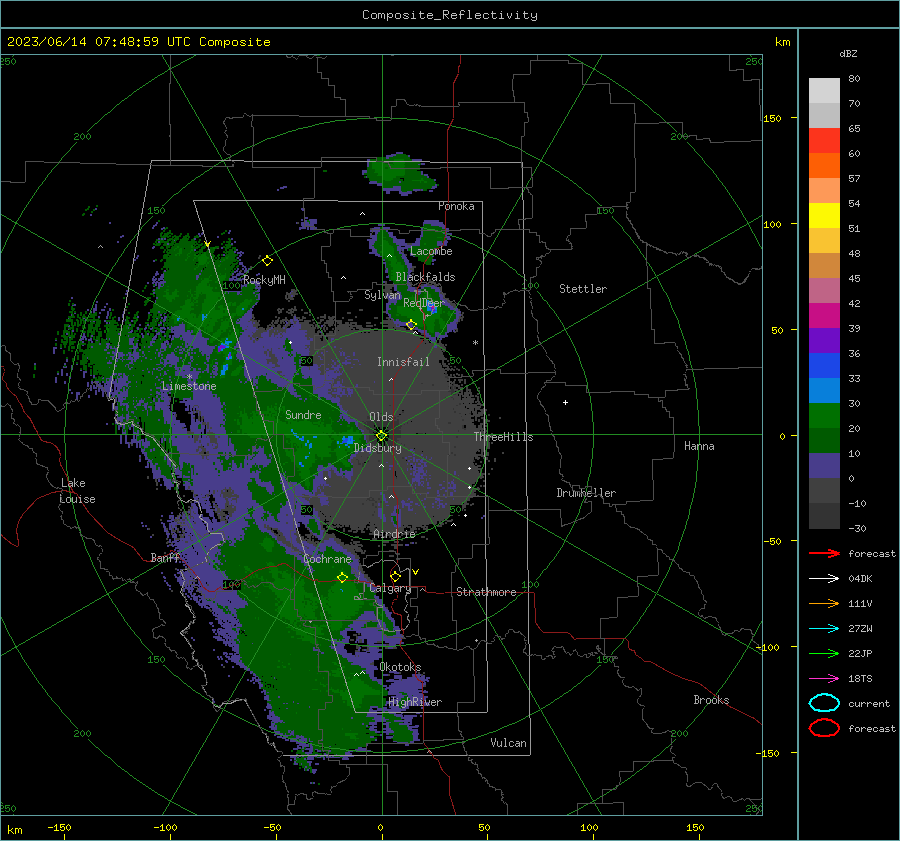Click the Cochrane city label
Image resolution: width=900 pixels, height=841 pixels.
pos(327,559)
